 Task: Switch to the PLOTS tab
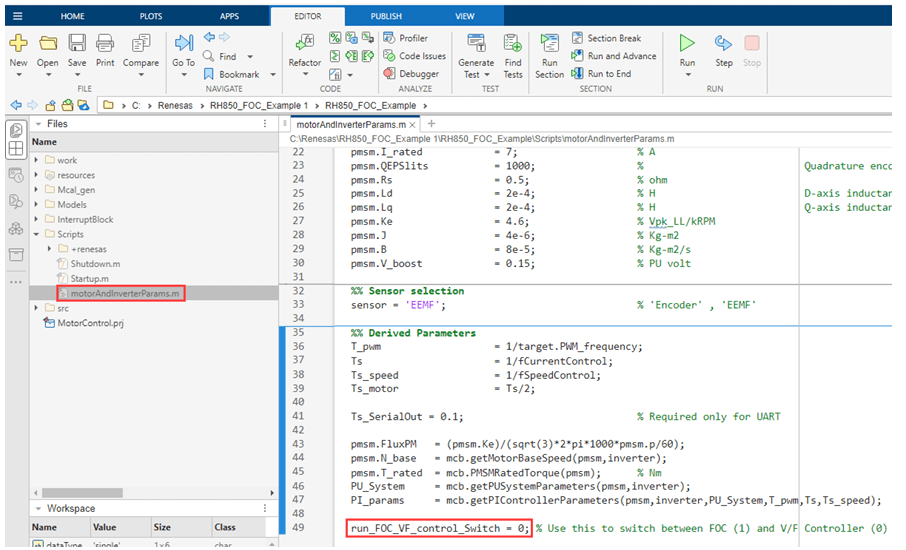coord(151,17)
